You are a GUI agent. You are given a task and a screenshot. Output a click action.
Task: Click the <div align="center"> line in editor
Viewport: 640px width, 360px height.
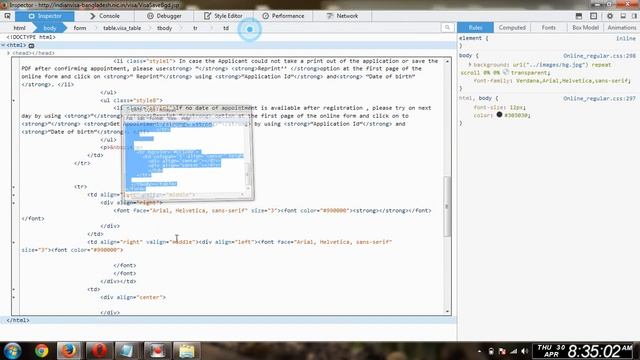point(133,297)
